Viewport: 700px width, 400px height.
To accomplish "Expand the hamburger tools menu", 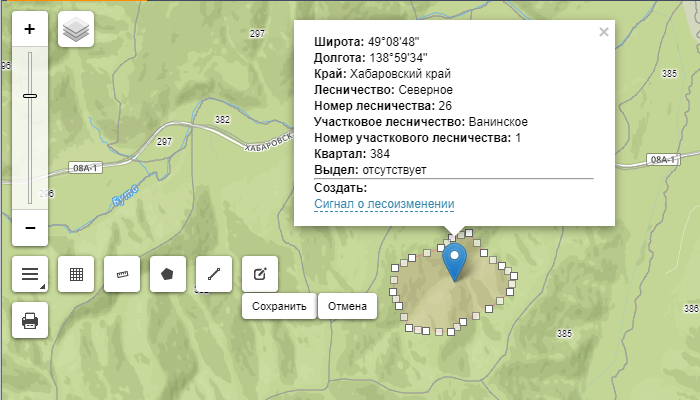I will click(30, 273).
